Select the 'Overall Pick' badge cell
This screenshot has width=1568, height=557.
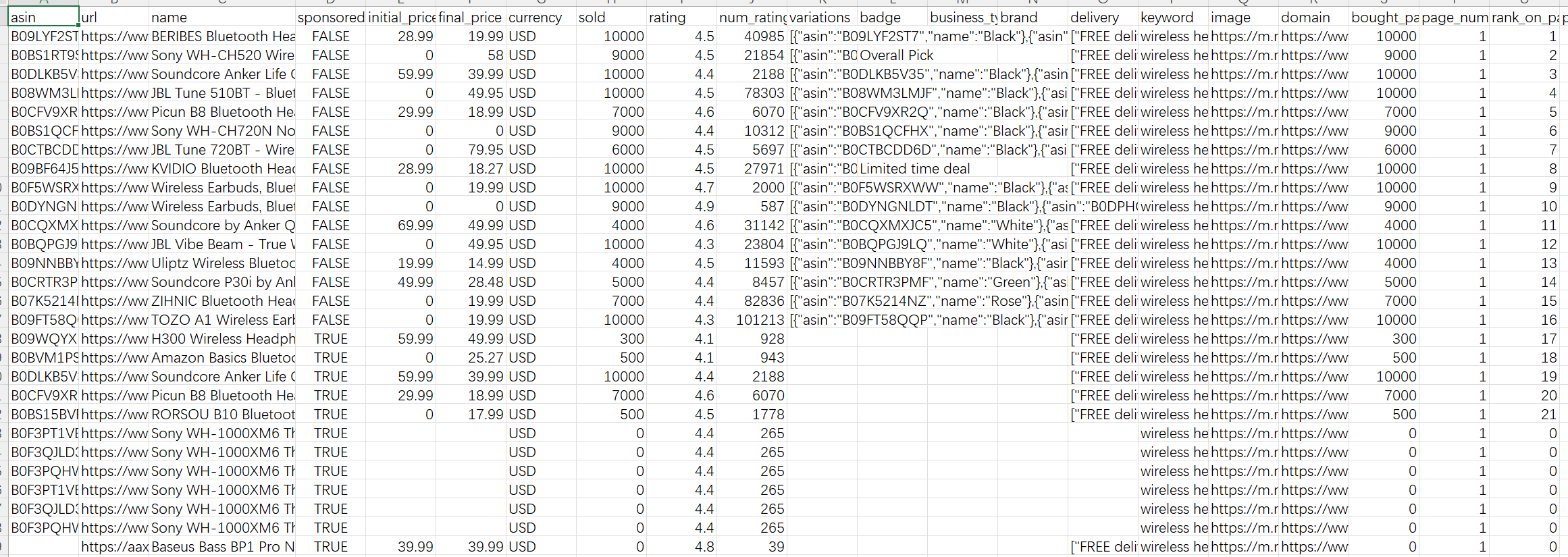pos(892,55)
